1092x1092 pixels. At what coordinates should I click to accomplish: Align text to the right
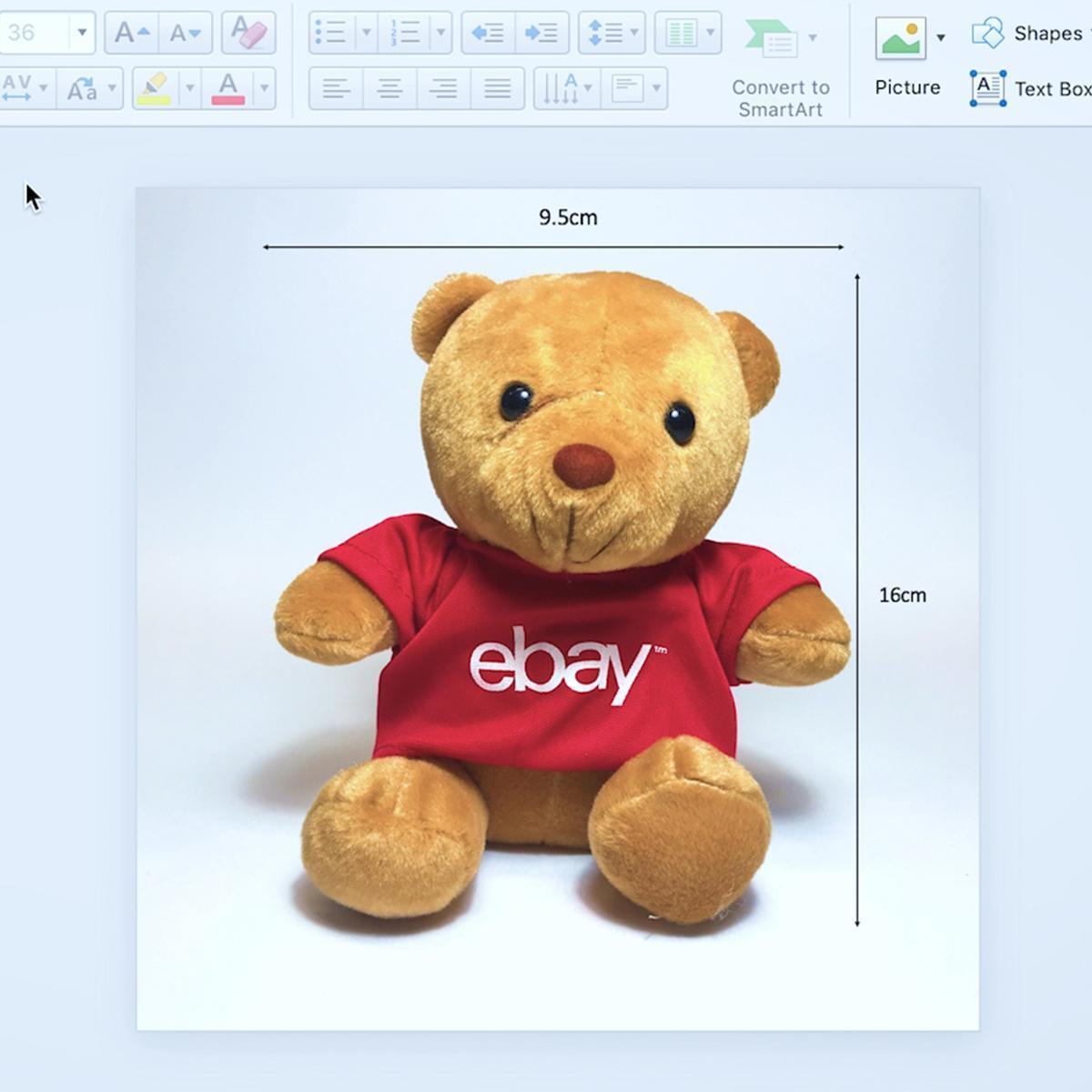click(443, 88)
